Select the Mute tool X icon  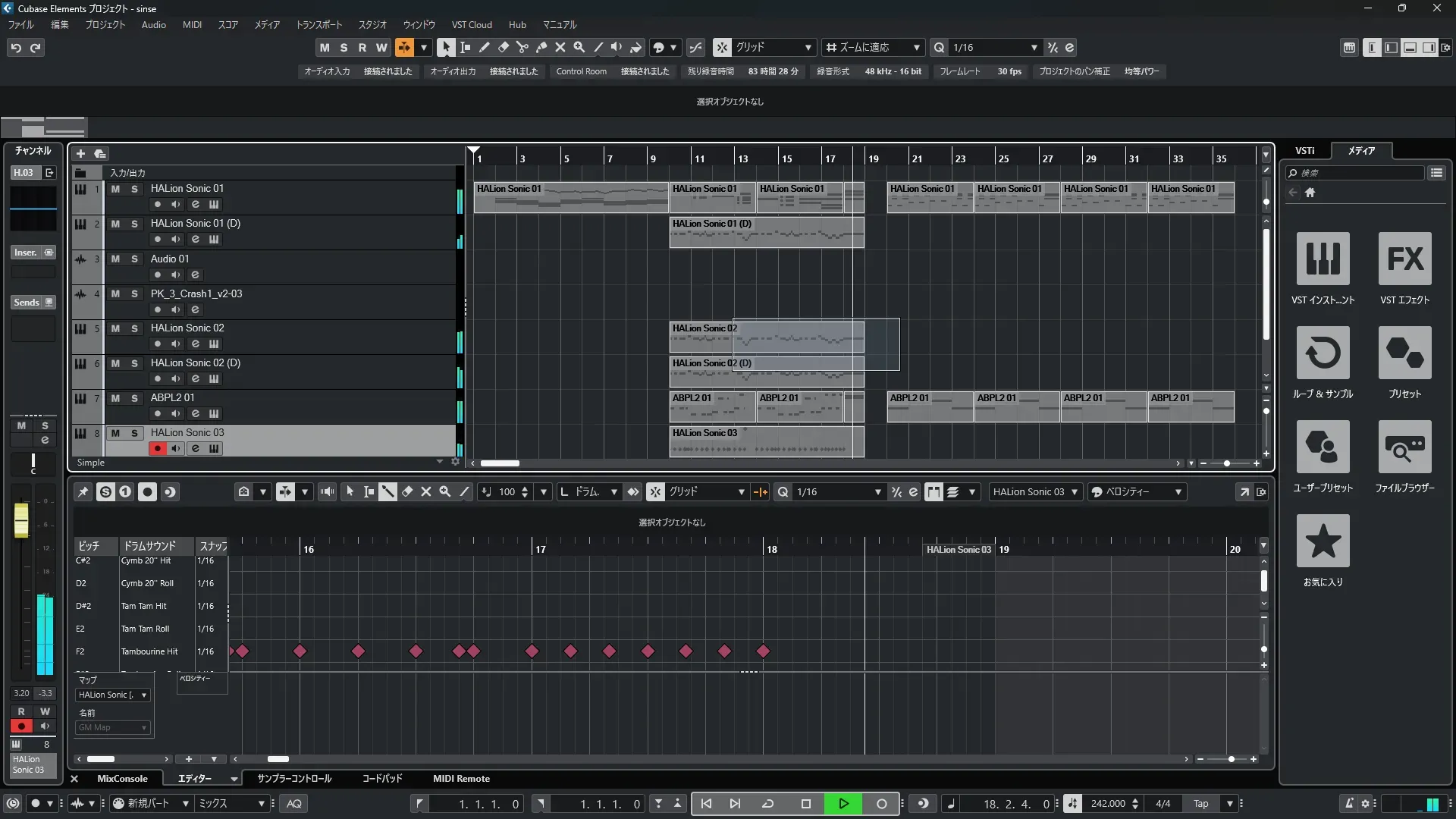[x=560, y=47]
